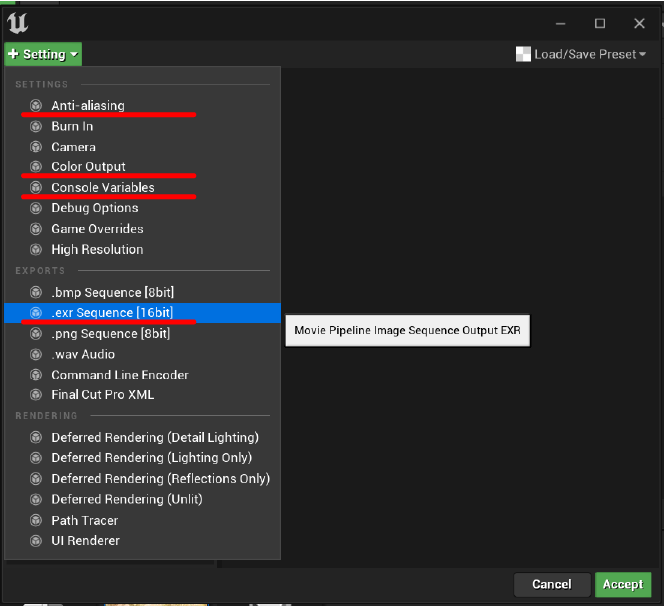Choose .bmp Sequence [8bit] export

(x=112, y=292)
